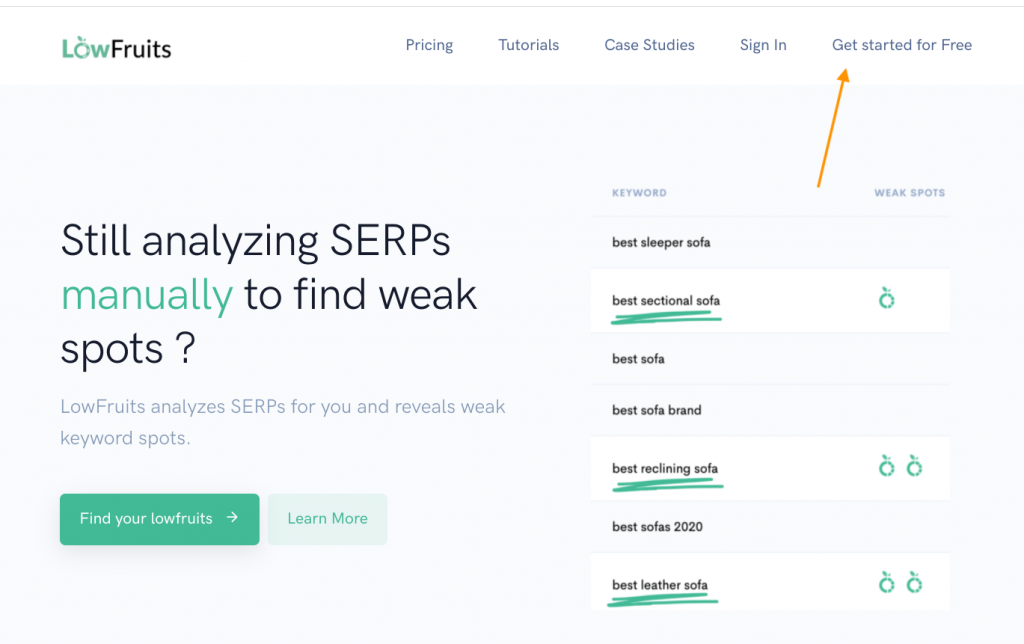This screenshot has height=644, width=1024.
Task: Click the arrow icon in Find your lowfruits button
Action: pyautogui.click(x=232, y=517)
